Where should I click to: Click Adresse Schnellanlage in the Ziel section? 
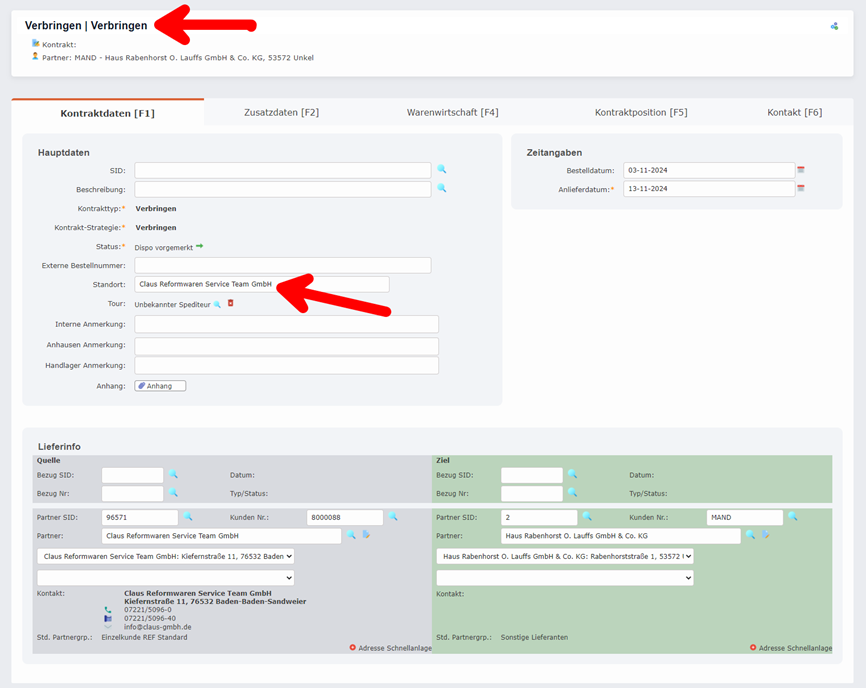(x=790, y=648)
